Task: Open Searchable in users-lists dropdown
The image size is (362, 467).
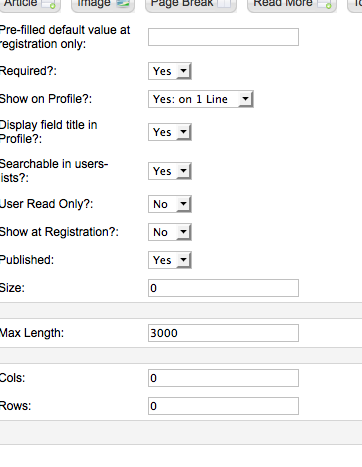Action: click(170, 171)
